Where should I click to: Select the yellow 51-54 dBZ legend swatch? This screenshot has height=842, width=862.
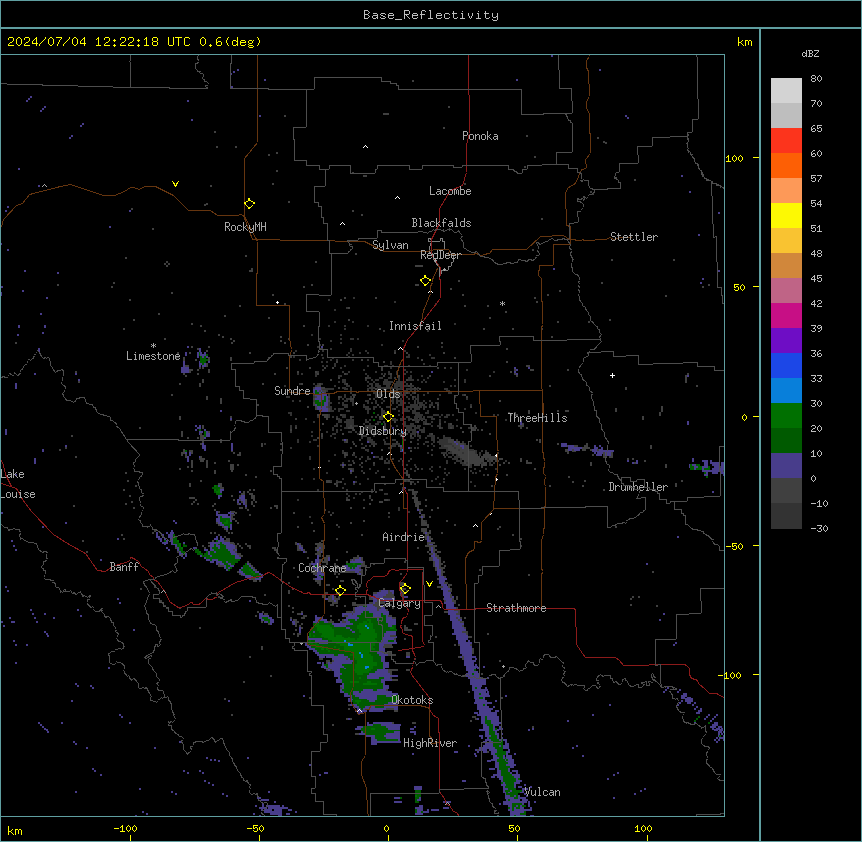(x=786, y=215)
